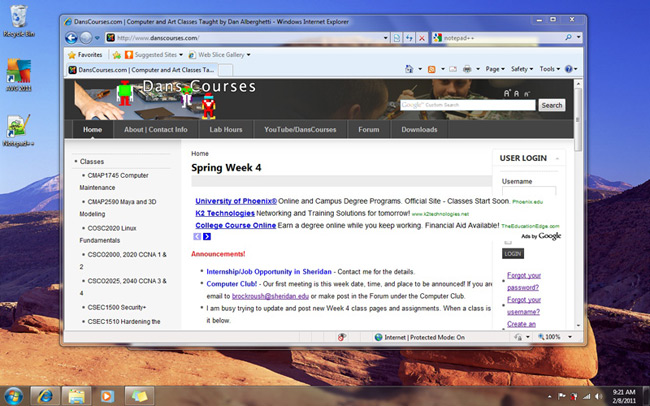Click the red Stop loading icon
Screen dimensions: 650x406
pos(422,38)
